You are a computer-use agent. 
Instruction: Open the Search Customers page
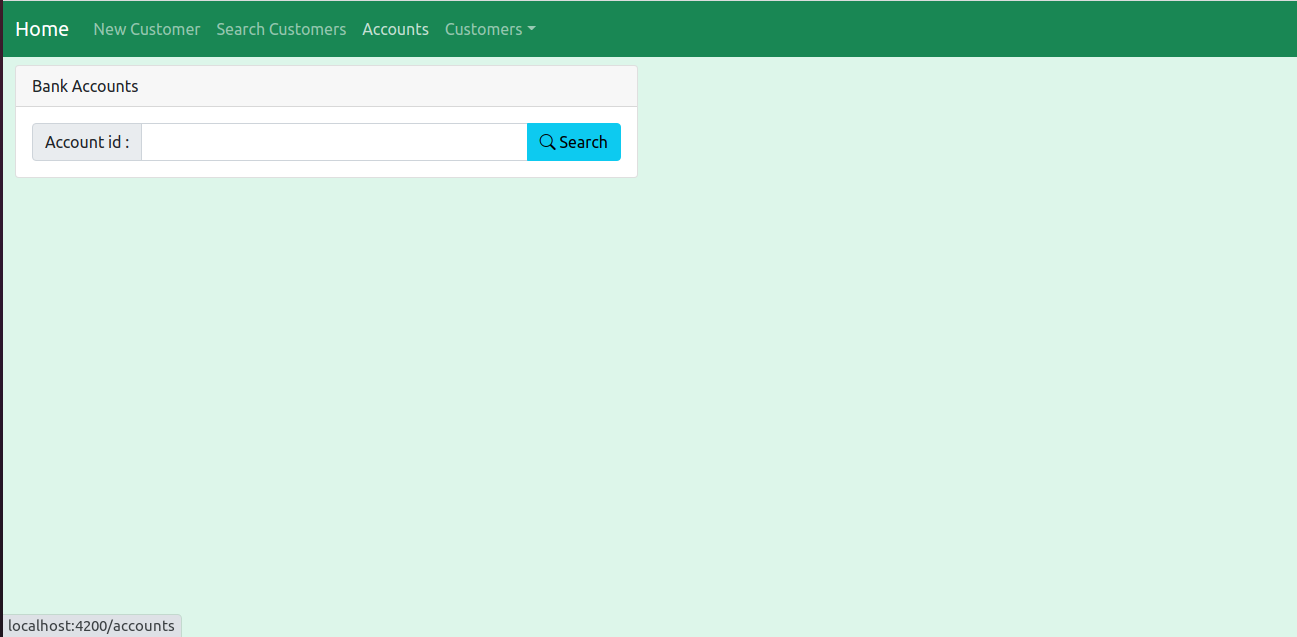[x=281, y=29]
